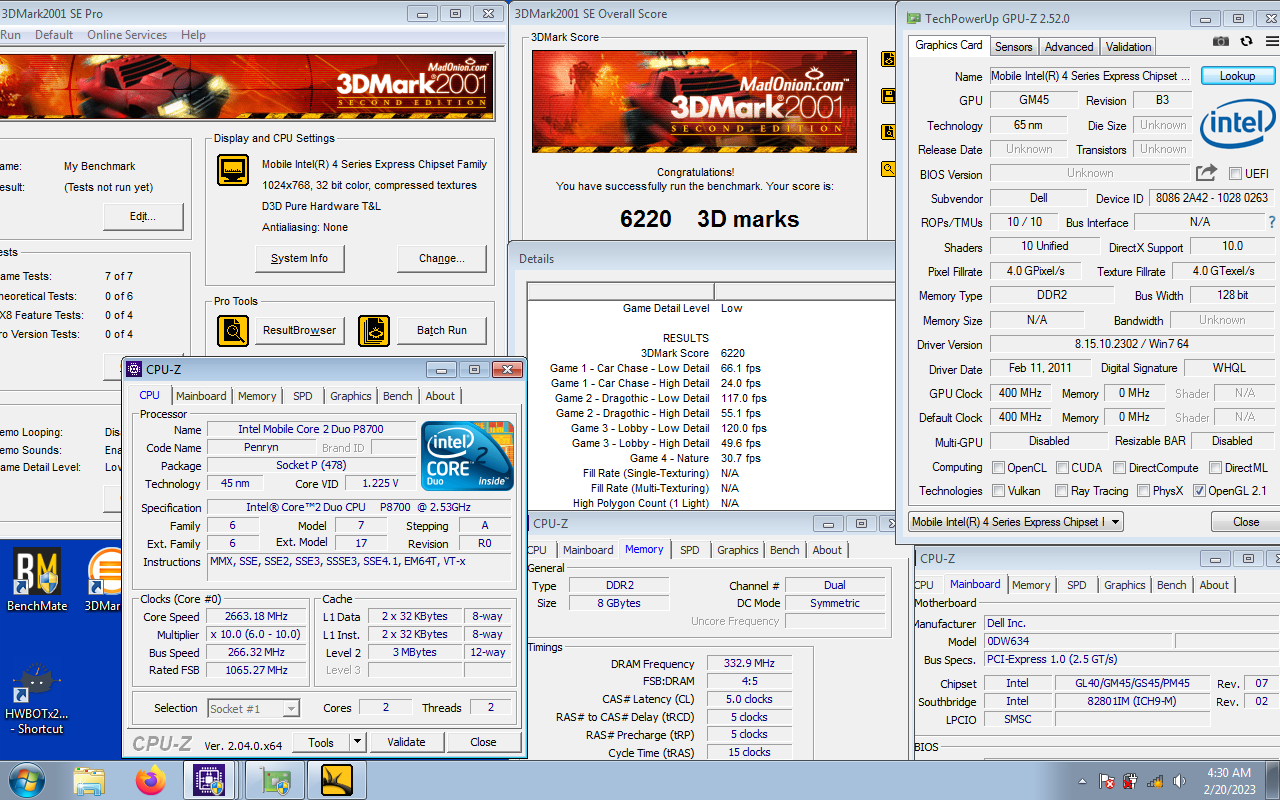1280x800 pixels.
Task: Click the System Info button
Action: pos(299,258)
